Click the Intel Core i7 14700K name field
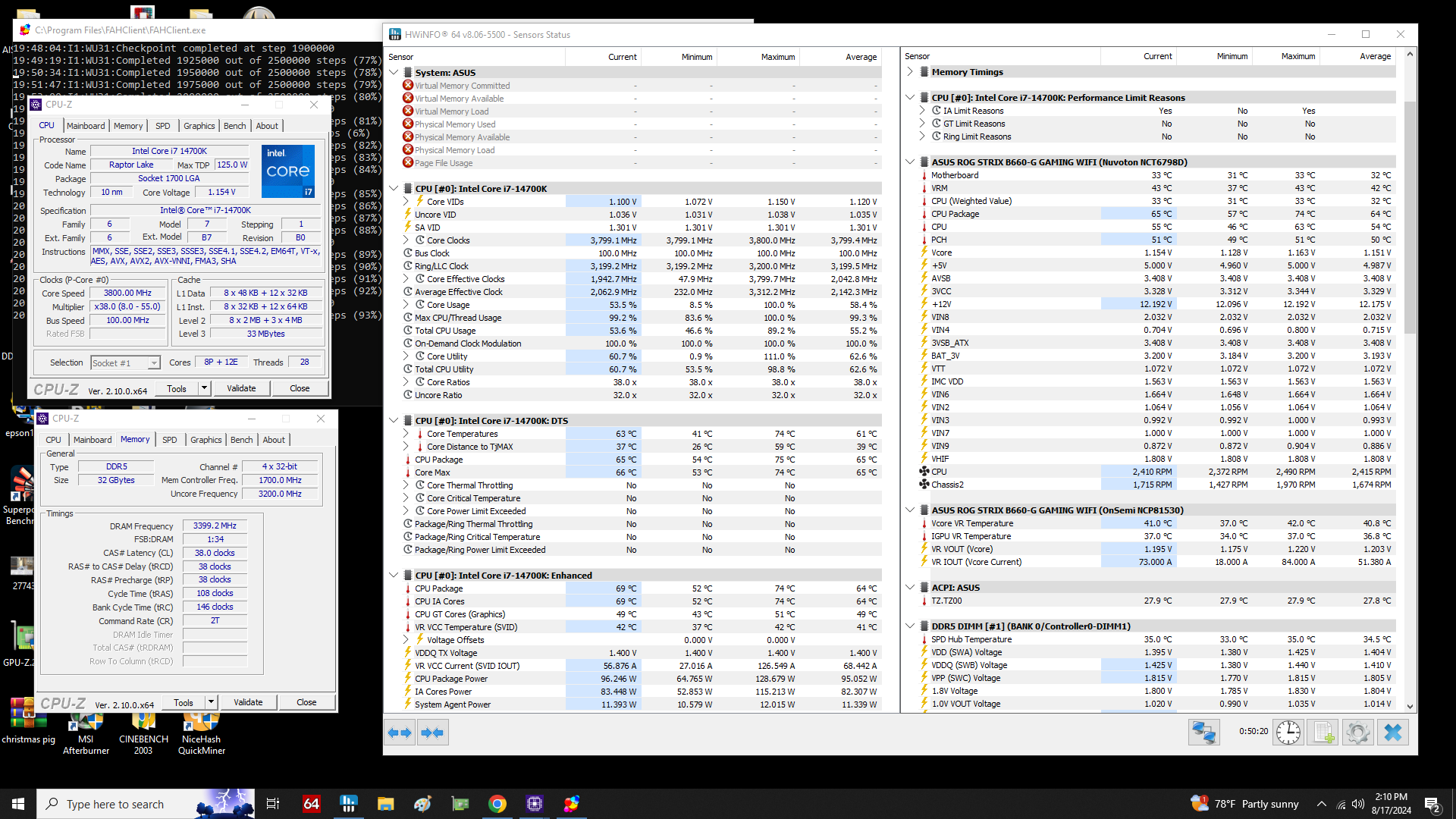 pyautogui.click(x=169, y=151)
